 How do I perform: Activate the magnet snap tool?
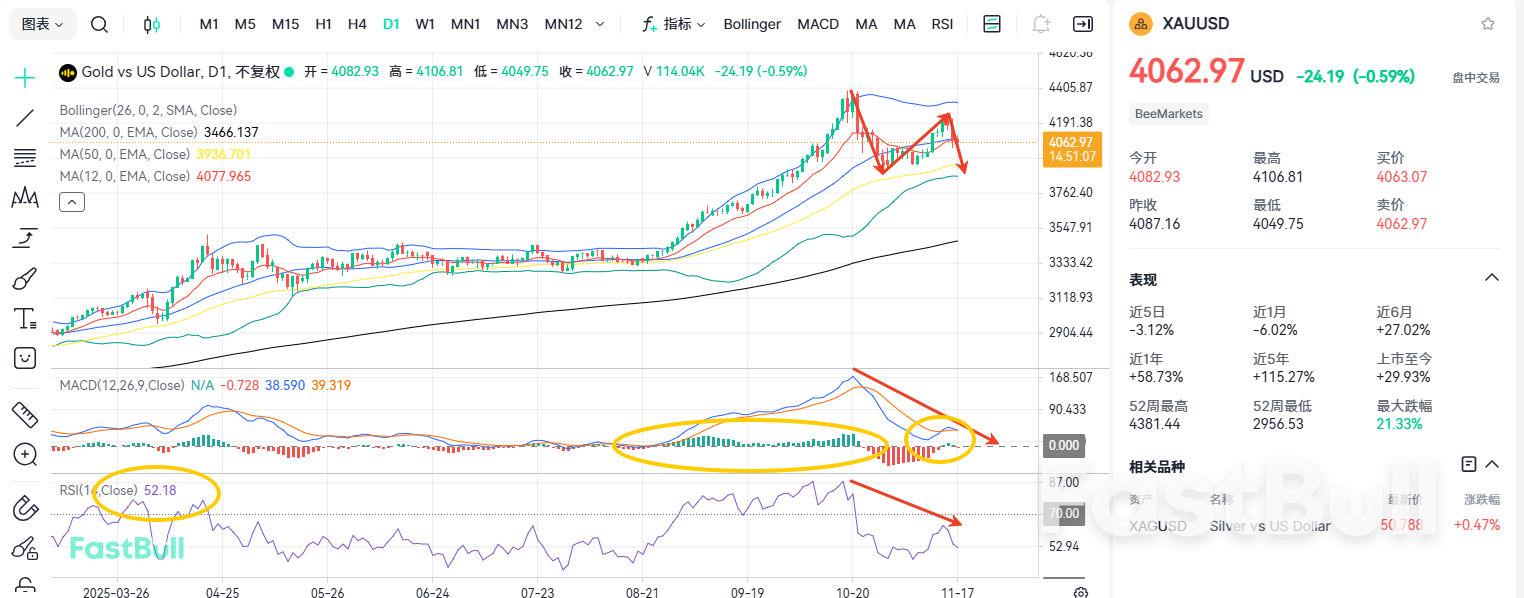pos(24,507)
